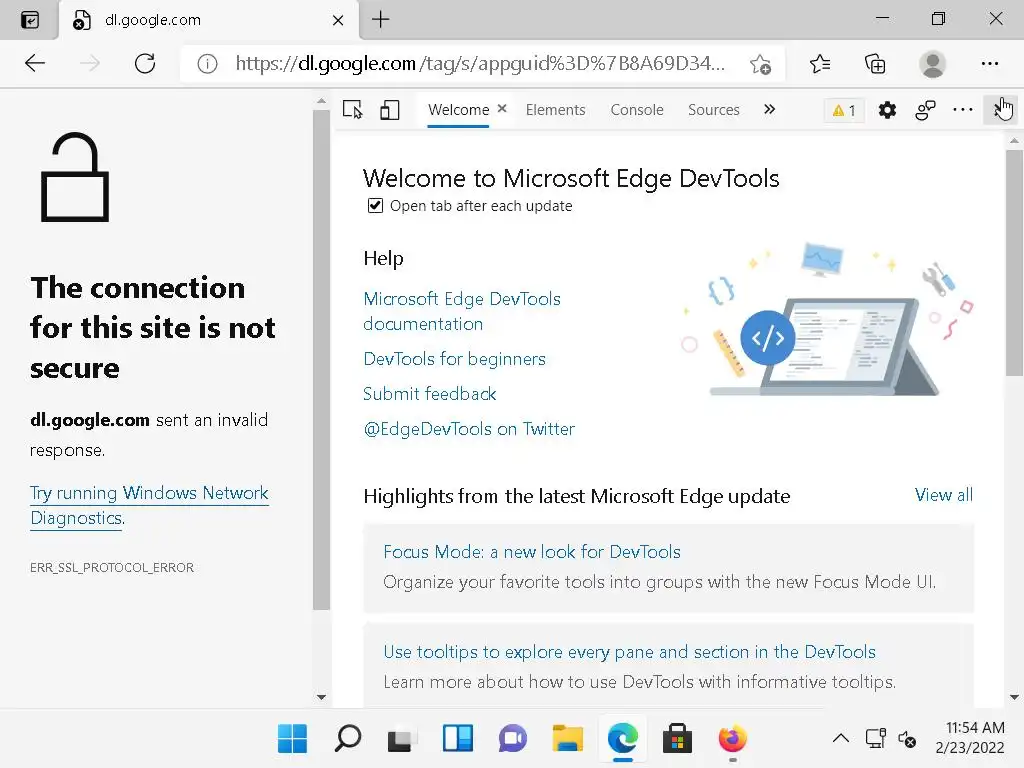Open the taskbar clock and date

point(970,737)
